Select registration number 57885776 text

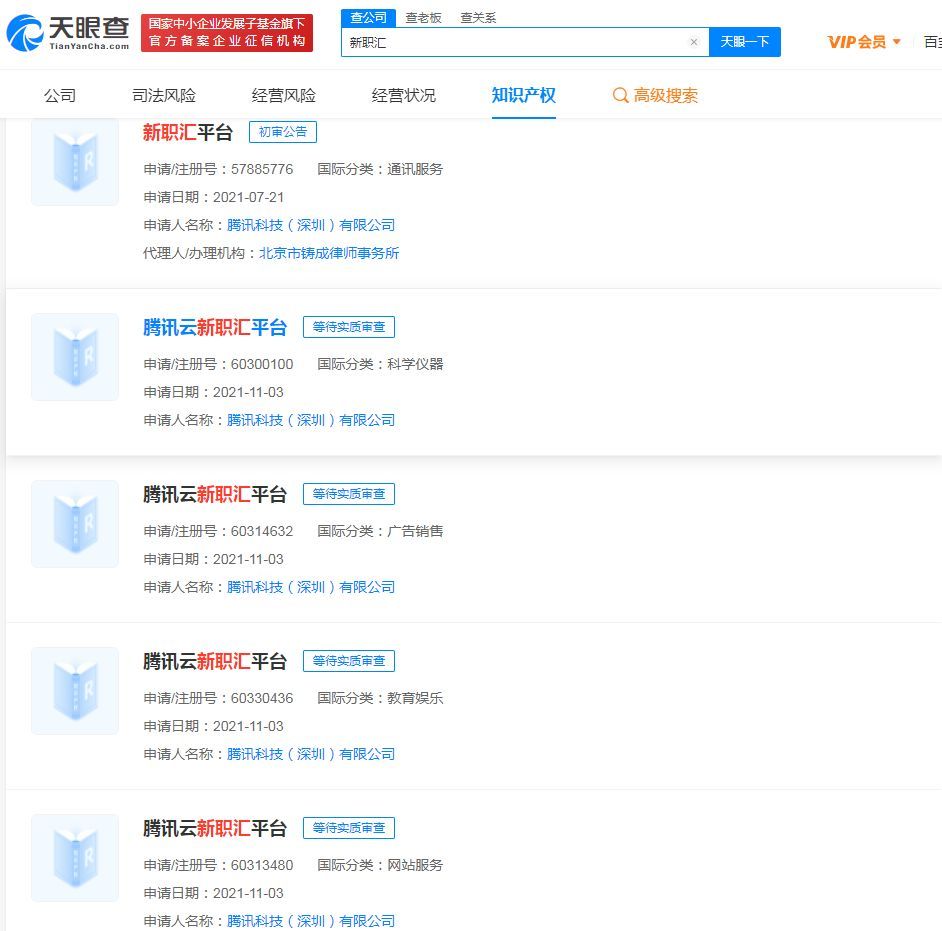[262, 169]
